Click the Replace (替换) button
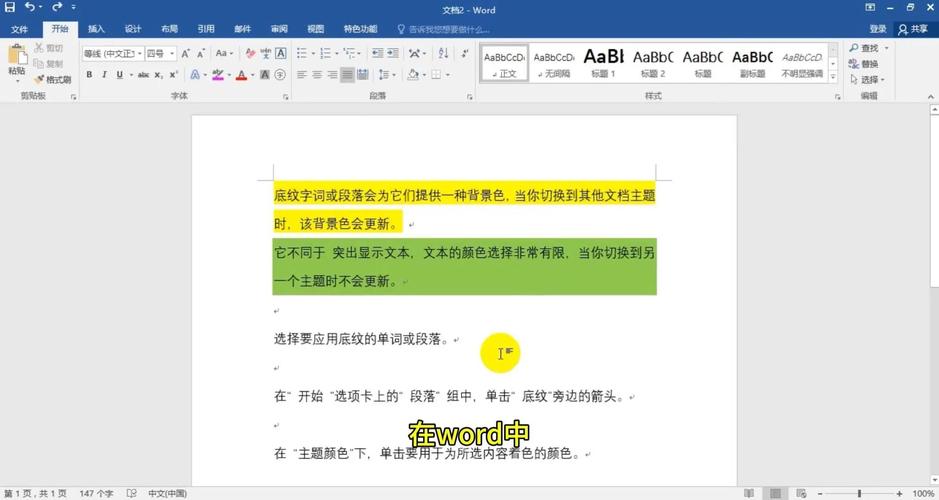 coord(864,63)
